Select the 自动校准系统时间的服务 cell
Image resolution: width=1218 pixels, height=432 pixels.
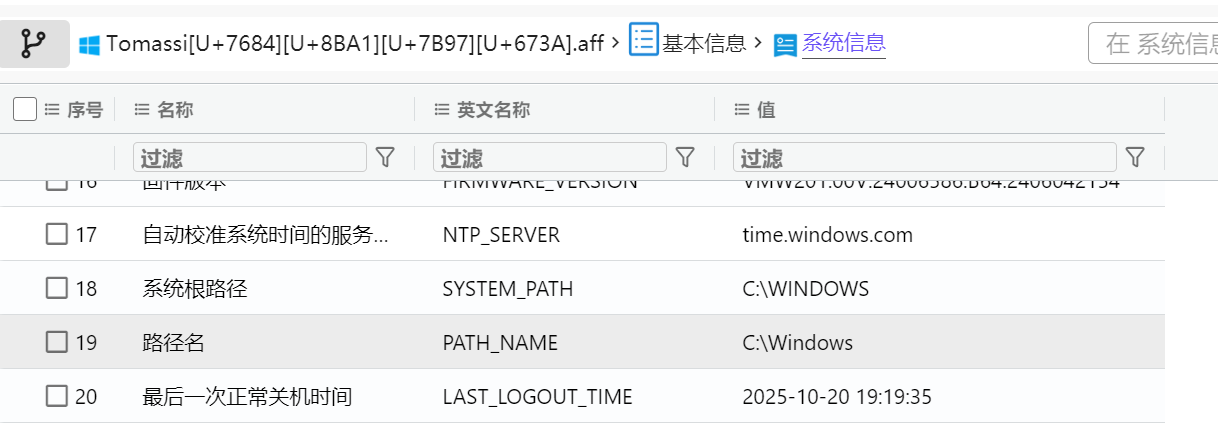click(x=265, y=235)
